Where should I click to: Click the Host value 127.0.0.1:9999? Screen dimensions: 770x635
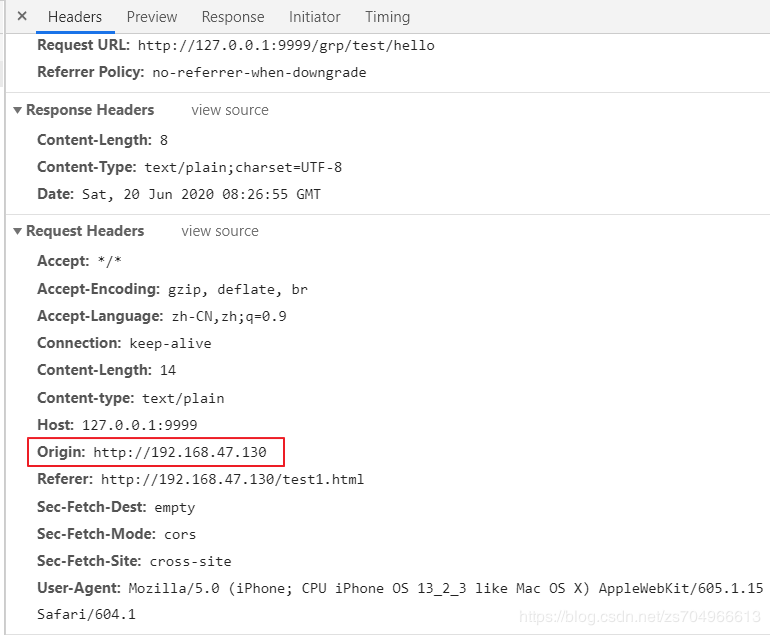pyautogui.click(x=139, y=425)
